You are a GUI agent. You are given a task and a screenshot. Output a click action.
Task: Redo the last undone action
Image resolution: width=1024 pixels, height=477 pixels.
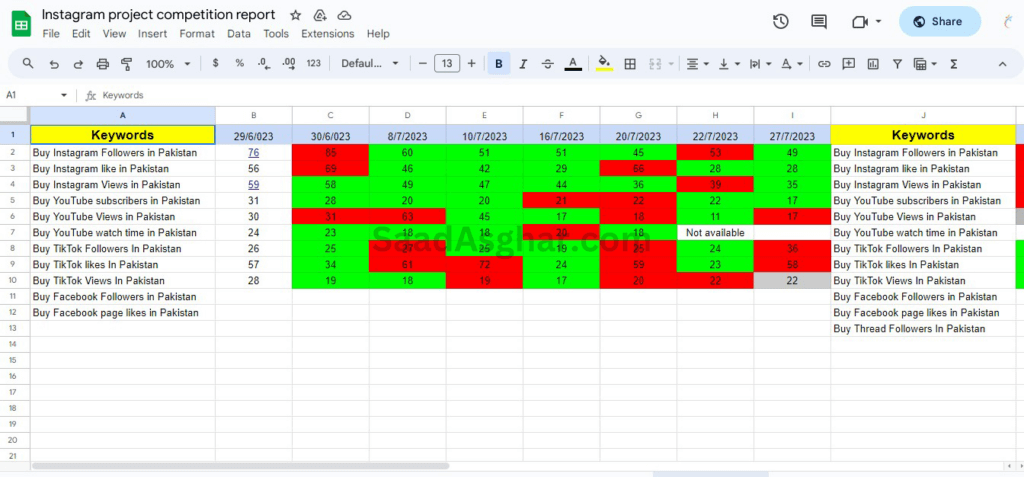pyautogui.click(x=78, y=63)
